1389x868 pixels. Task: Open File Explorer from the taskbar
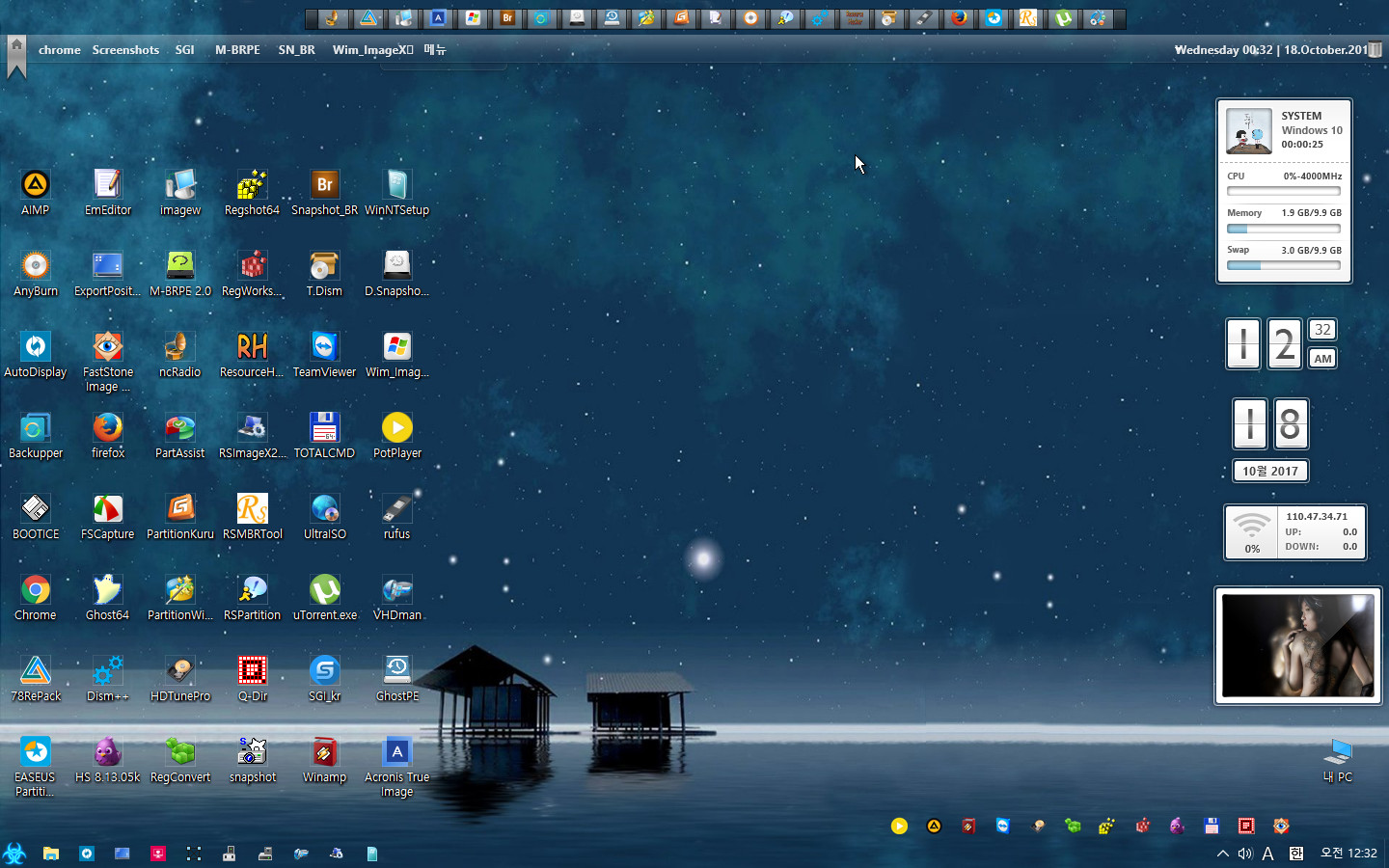tap(51, 854)
